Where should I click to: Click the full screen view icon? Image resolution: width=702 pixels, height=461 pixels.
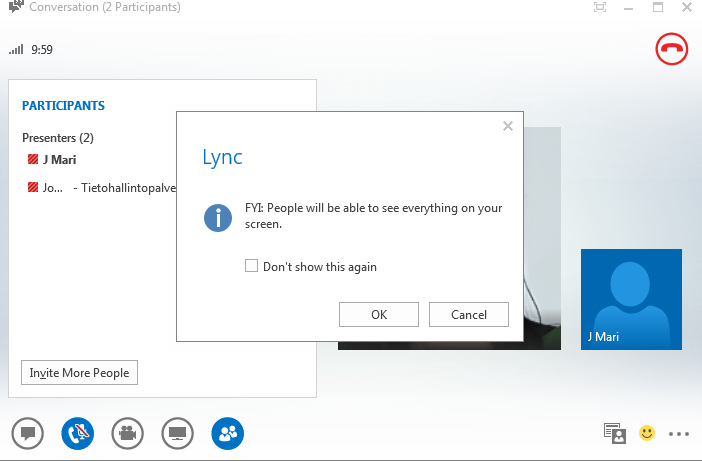(x=600, y=7)
